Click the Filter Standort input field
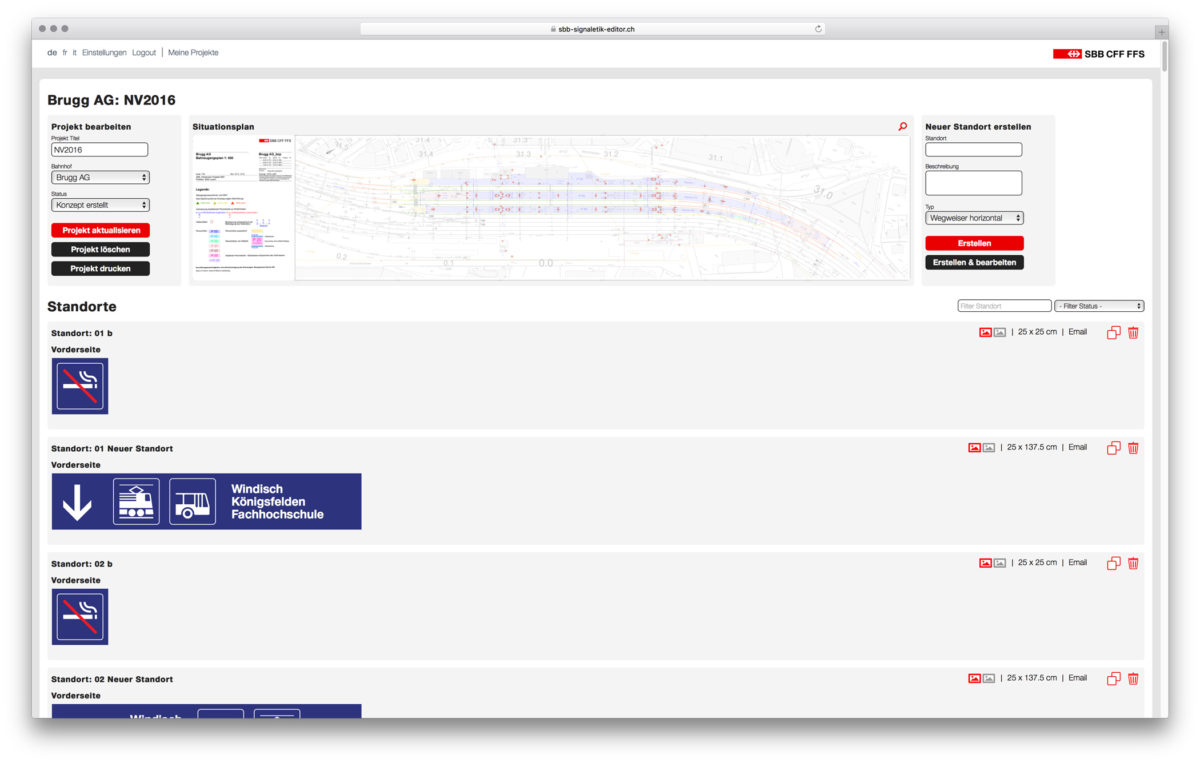 1003,306
